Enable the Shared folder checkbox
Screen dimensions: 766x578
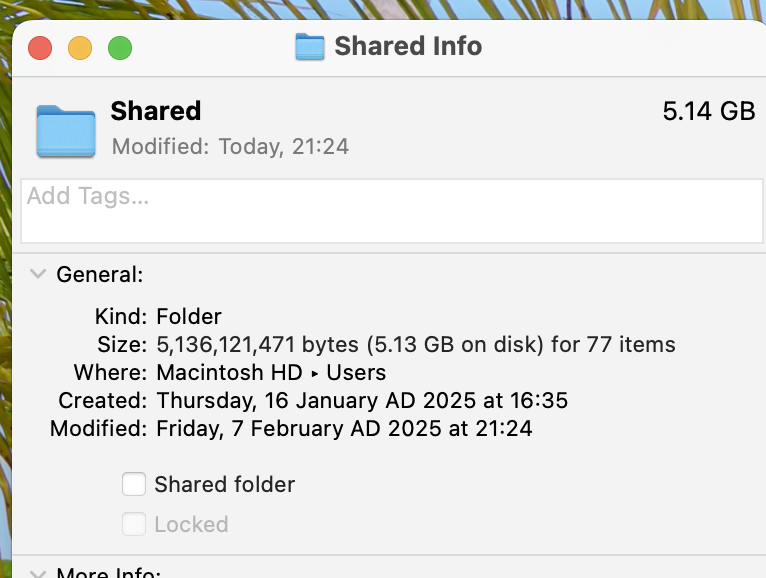coord(134,484)
